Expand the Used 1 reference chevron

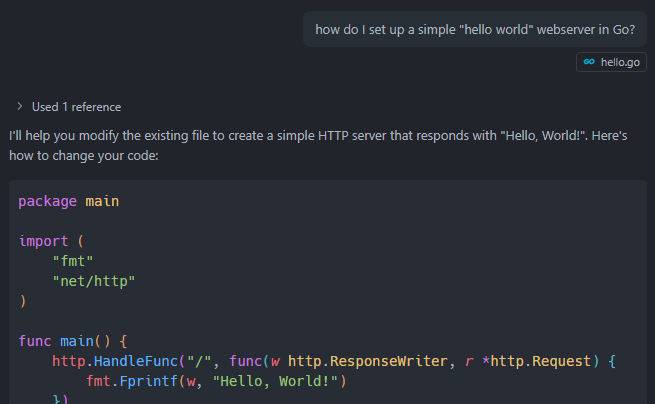[x=20, y=107]
